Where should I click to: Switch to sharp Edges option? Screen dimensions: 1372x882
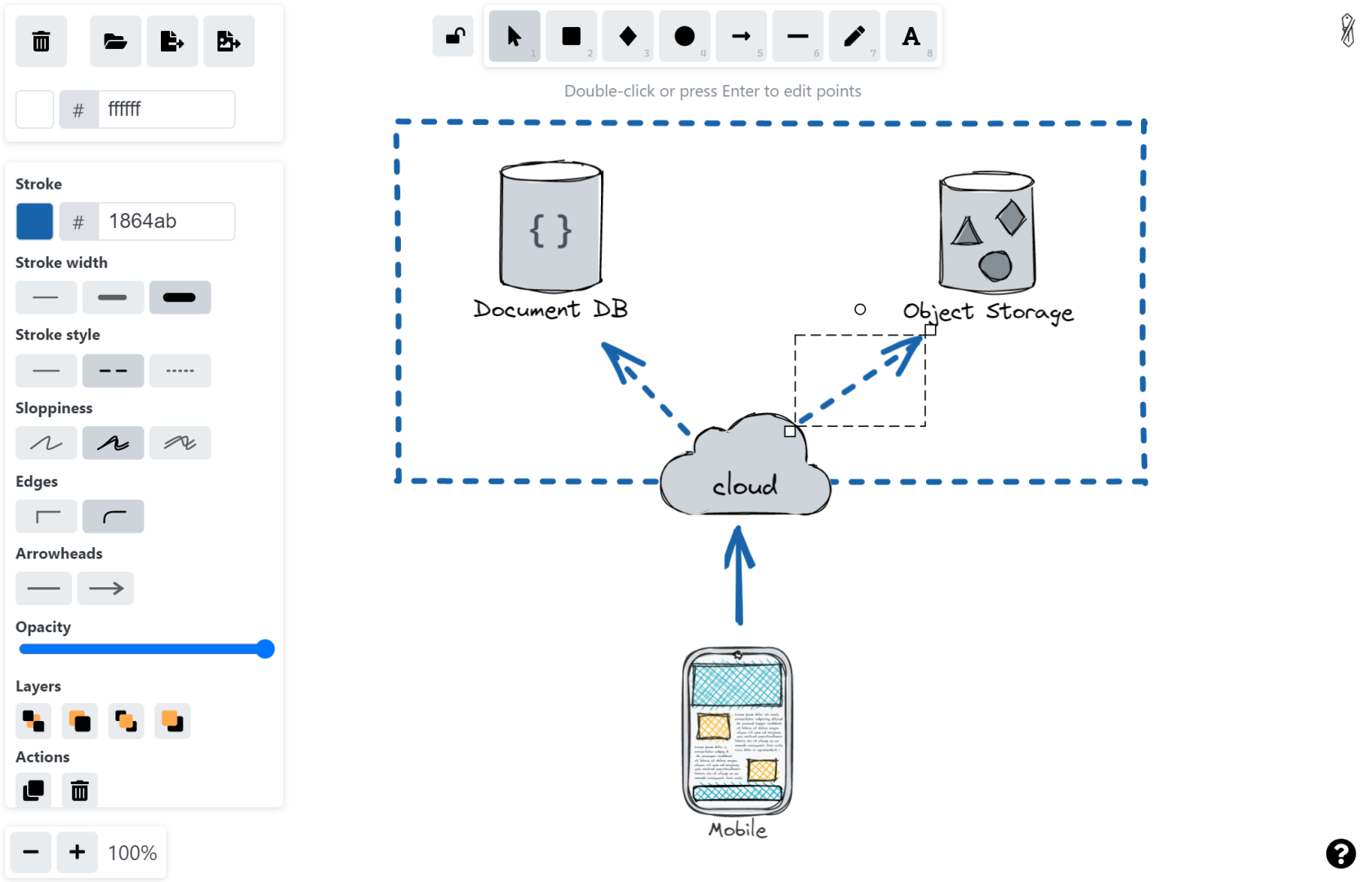click(46, 516)
